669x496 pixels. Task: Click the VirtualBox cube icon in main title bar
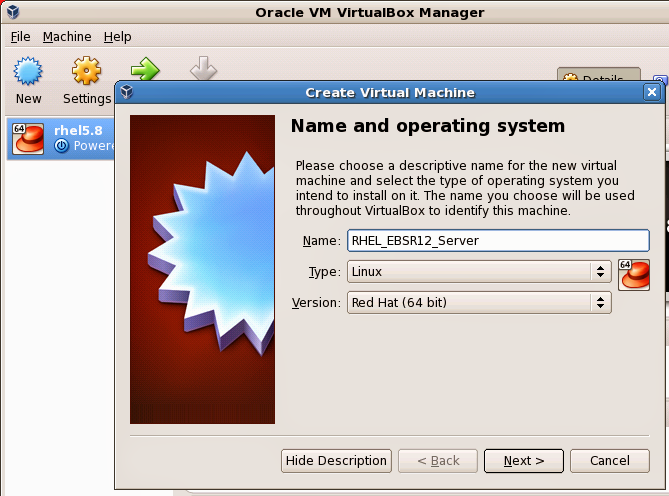pos(13,12)
